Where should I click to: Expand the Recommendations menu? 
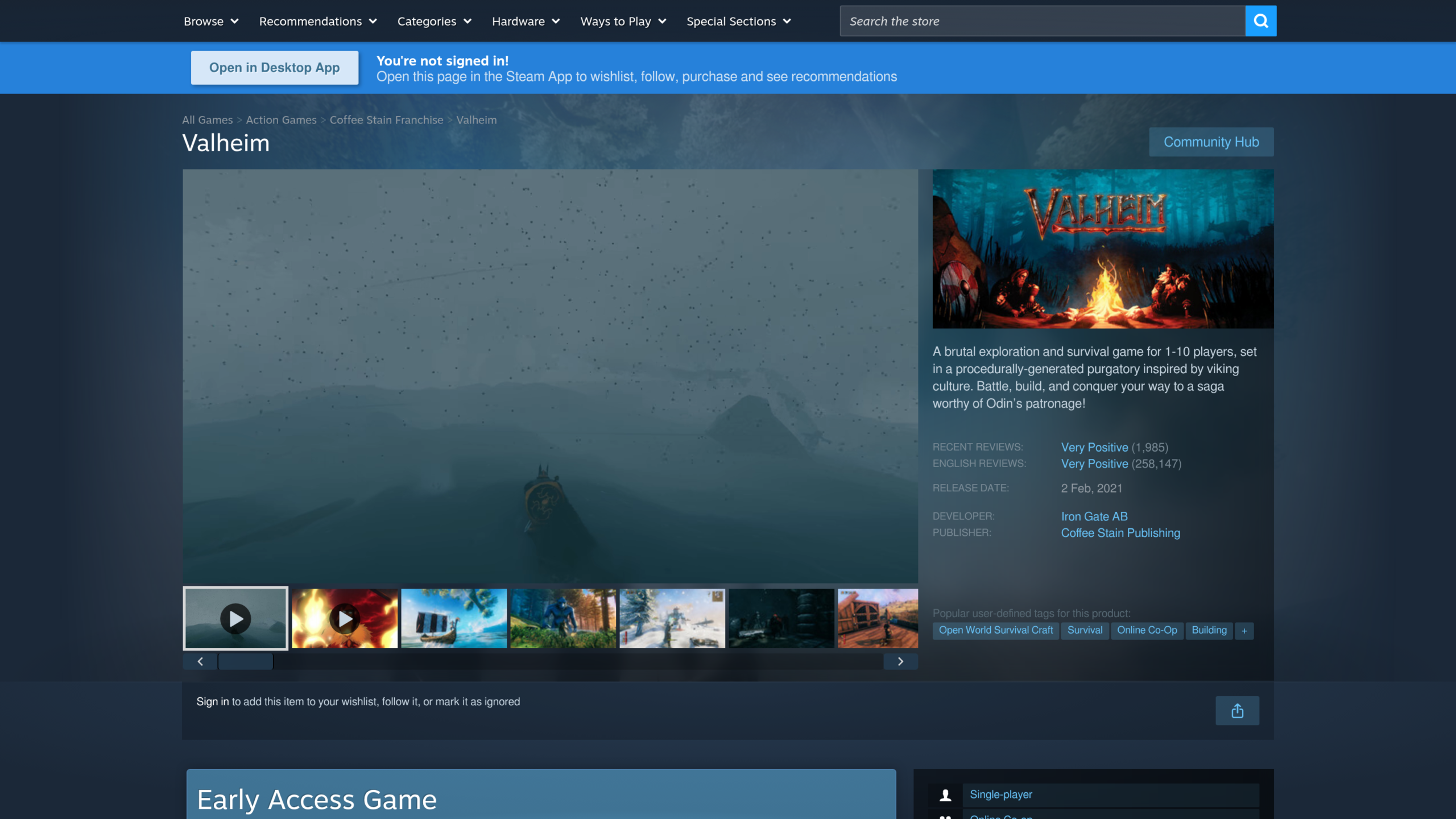point(318,21)
